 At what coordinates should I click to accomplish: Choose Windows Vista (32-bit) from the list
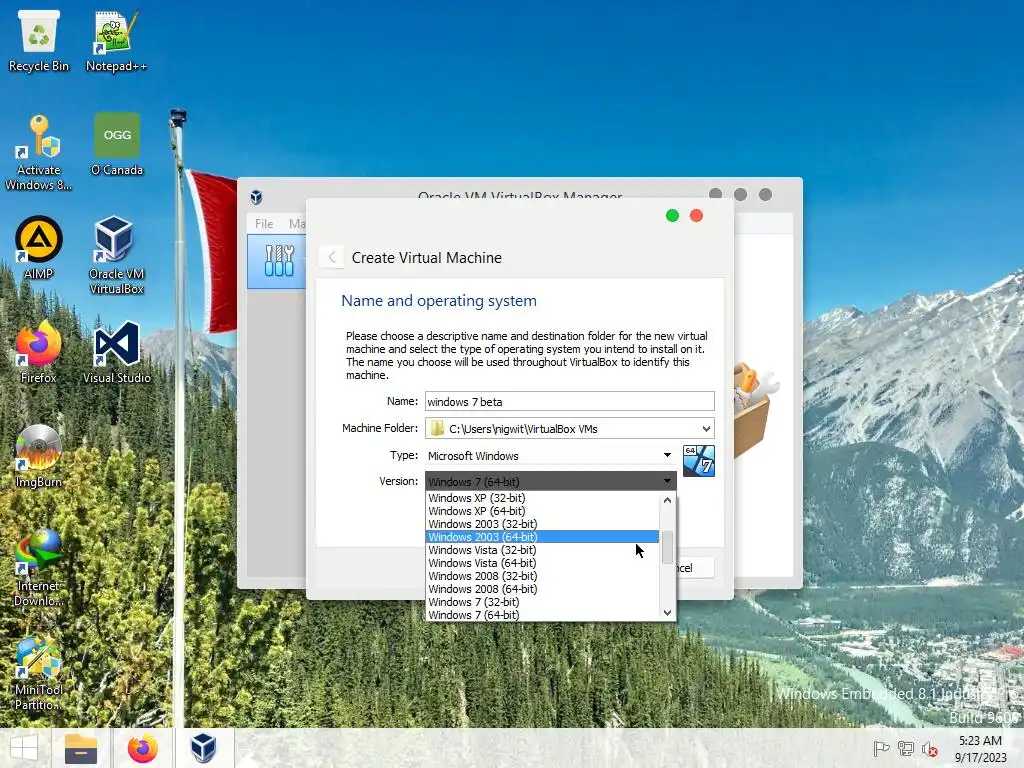[542, 550]
